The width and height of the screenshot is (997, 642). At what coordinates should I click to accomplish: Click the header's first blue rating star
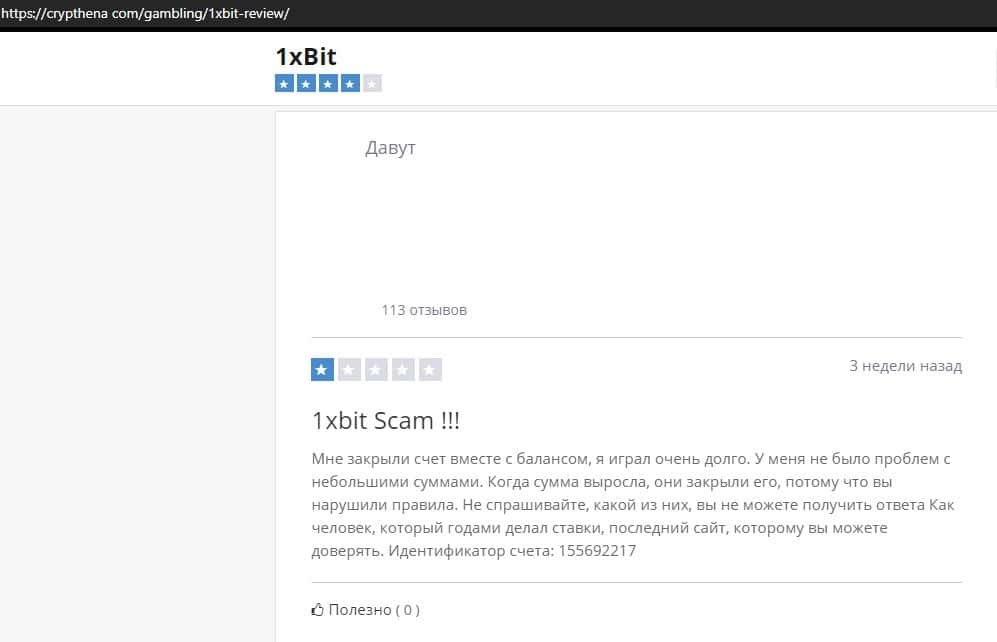pyautogui.click(x=284, y=83)
